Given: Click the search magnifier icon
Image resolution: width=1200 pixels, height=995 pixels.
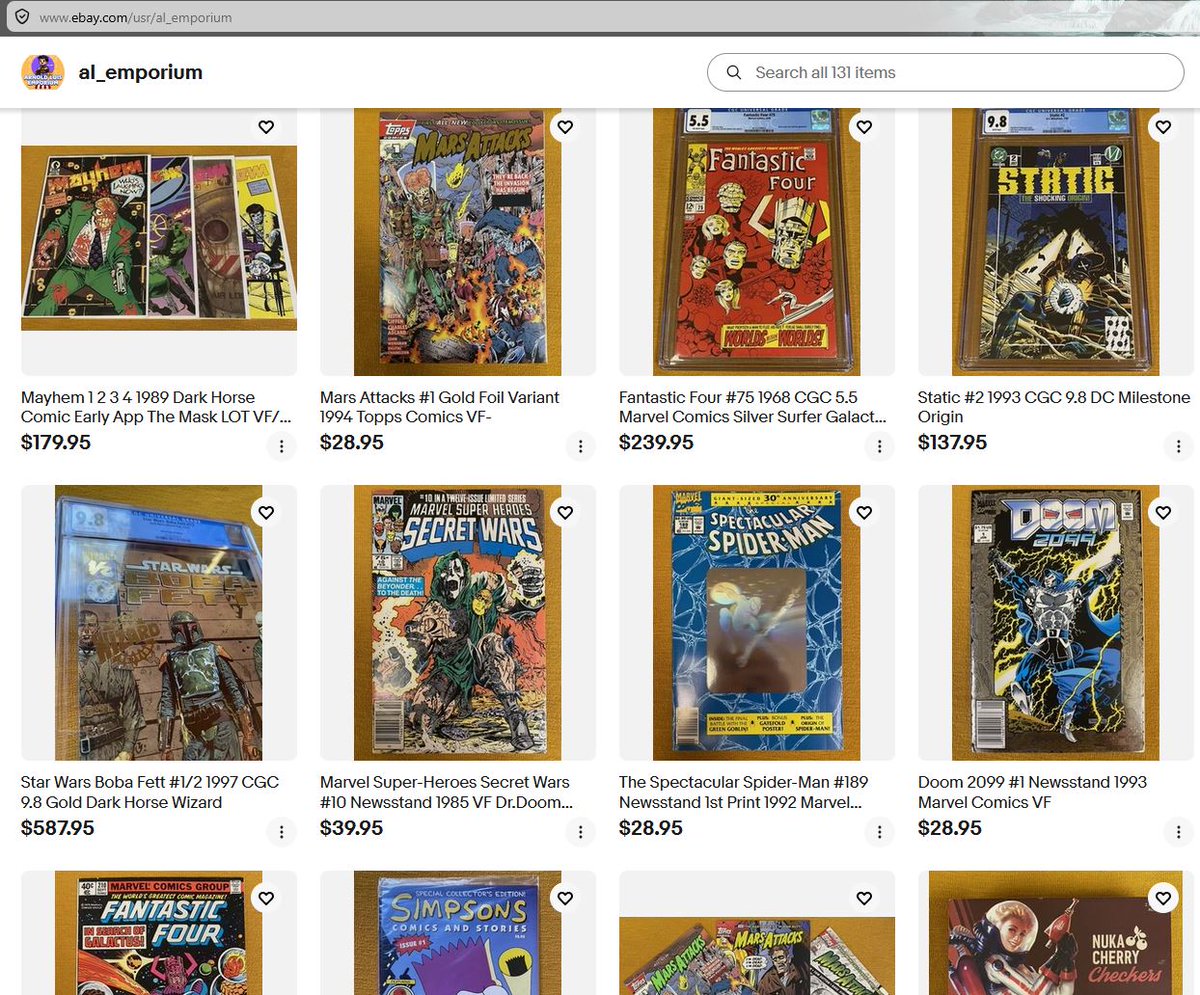Looking at the screenshot, I should coord(734,72).
